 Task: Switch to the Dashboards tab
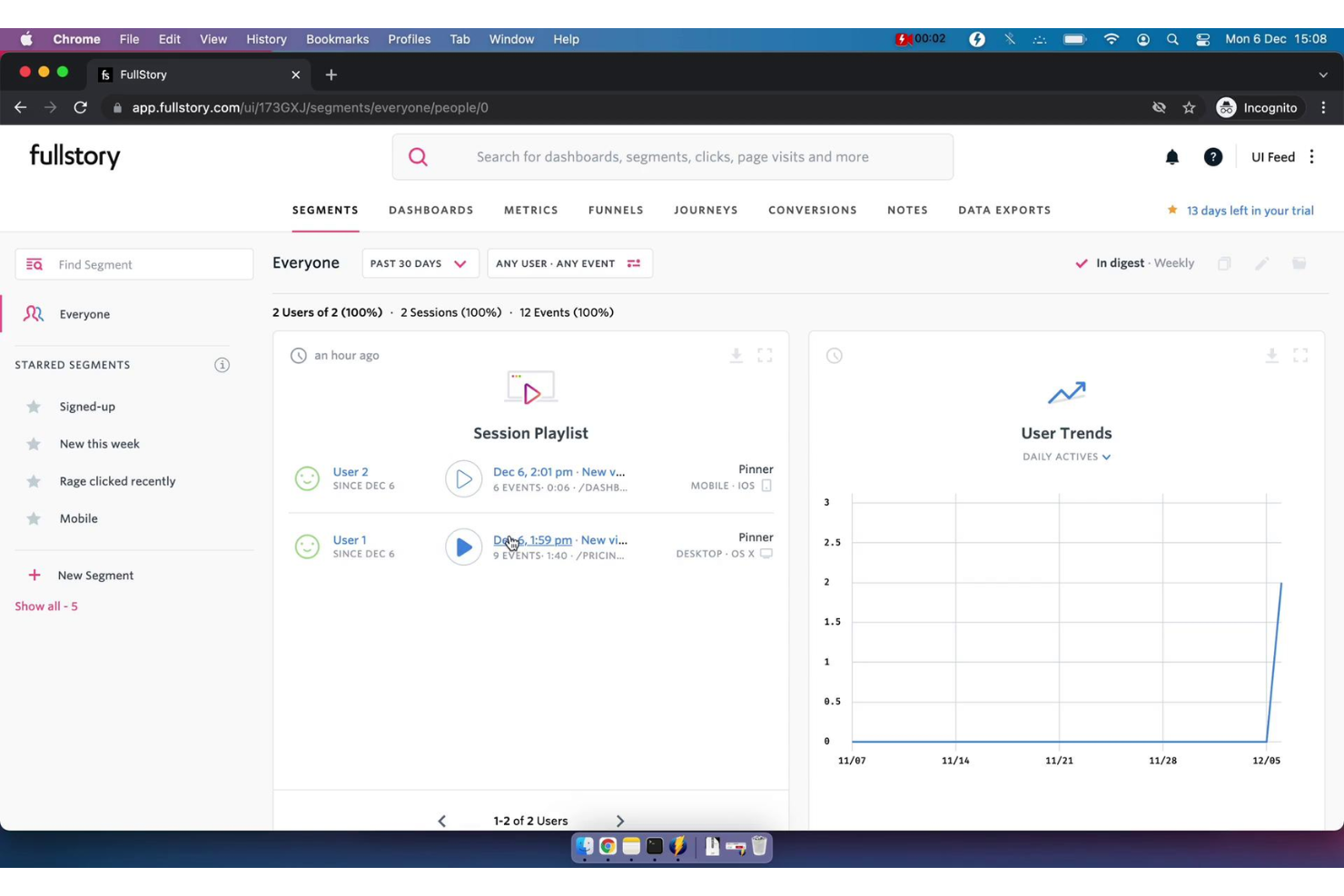[x=430, y=210]
